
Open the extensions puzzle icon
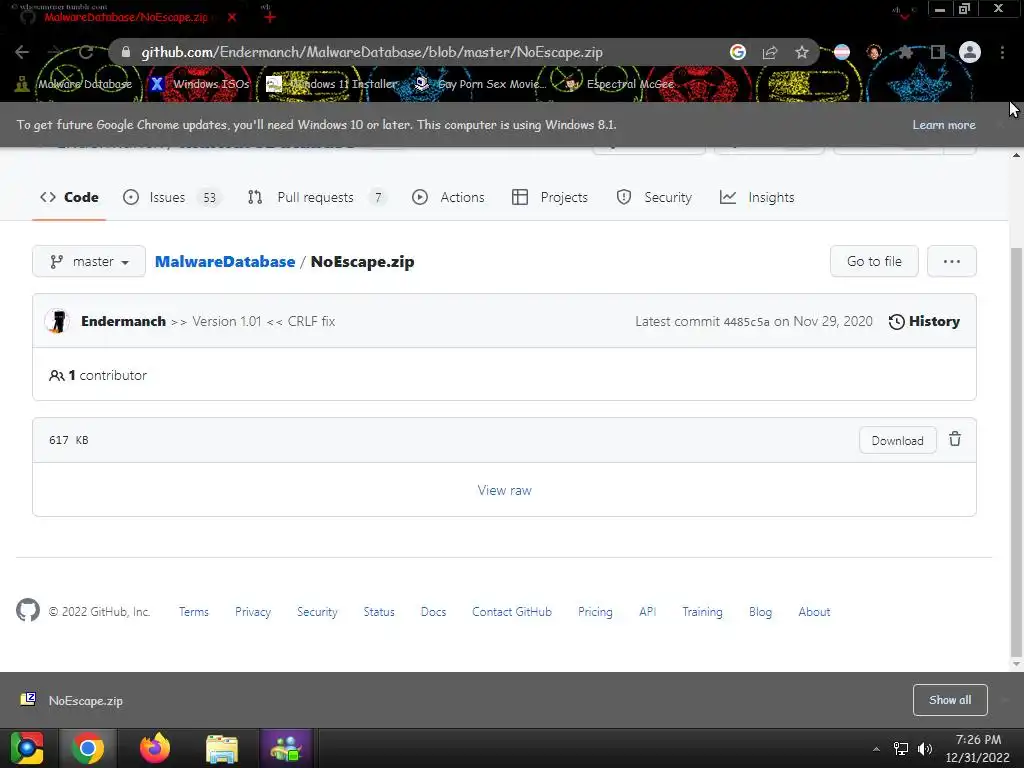[x=906, y=52]
